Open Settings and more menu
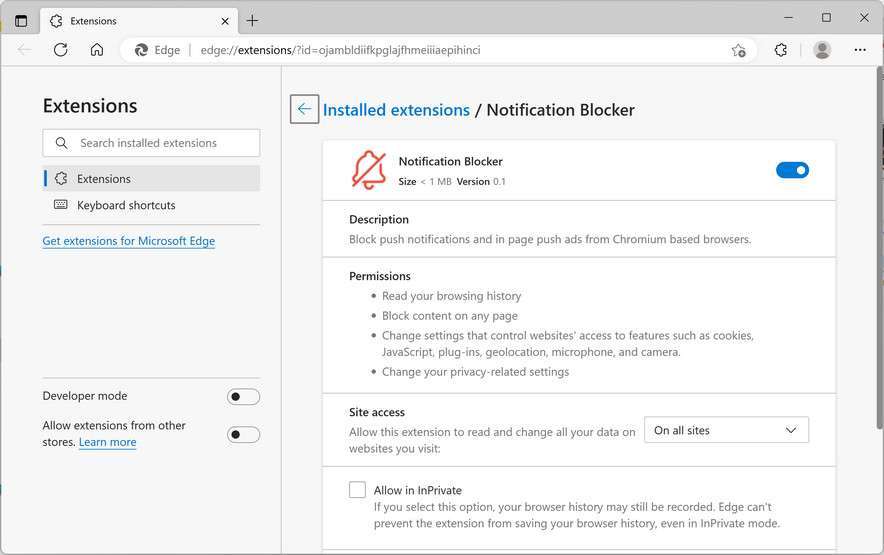The height and width of the screenshot is (555, 884). point(860,50)
